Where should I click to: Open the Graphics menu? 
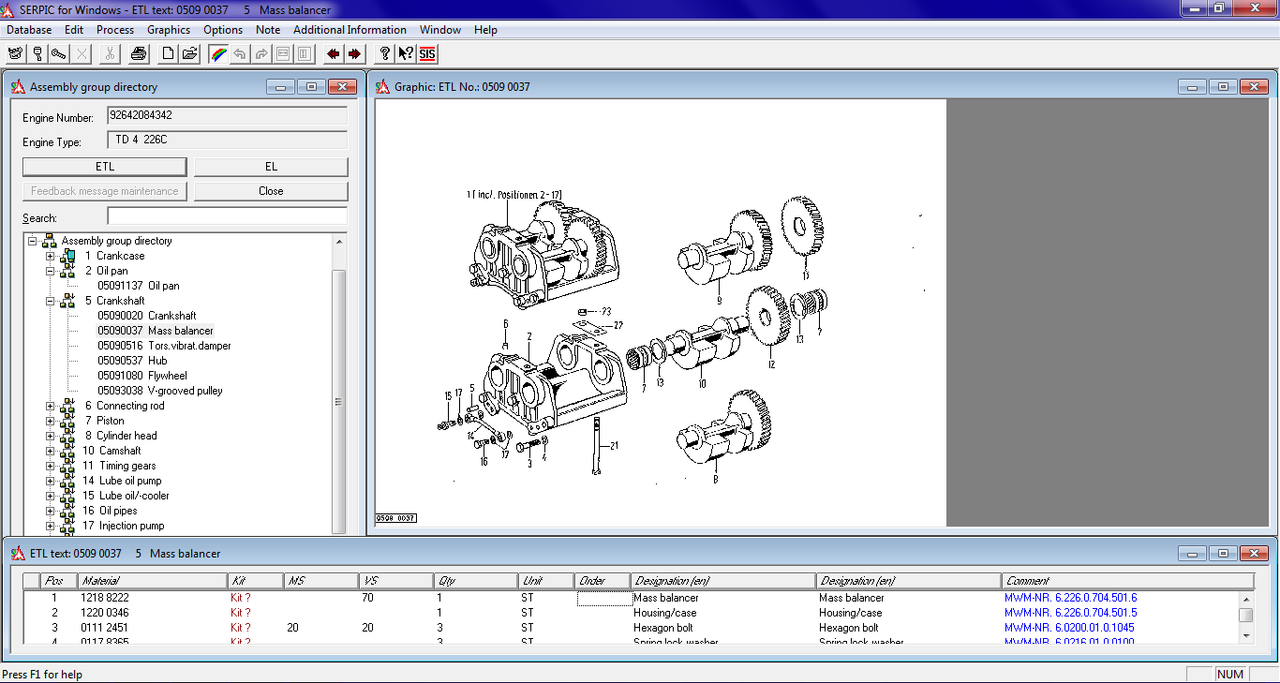168,30
